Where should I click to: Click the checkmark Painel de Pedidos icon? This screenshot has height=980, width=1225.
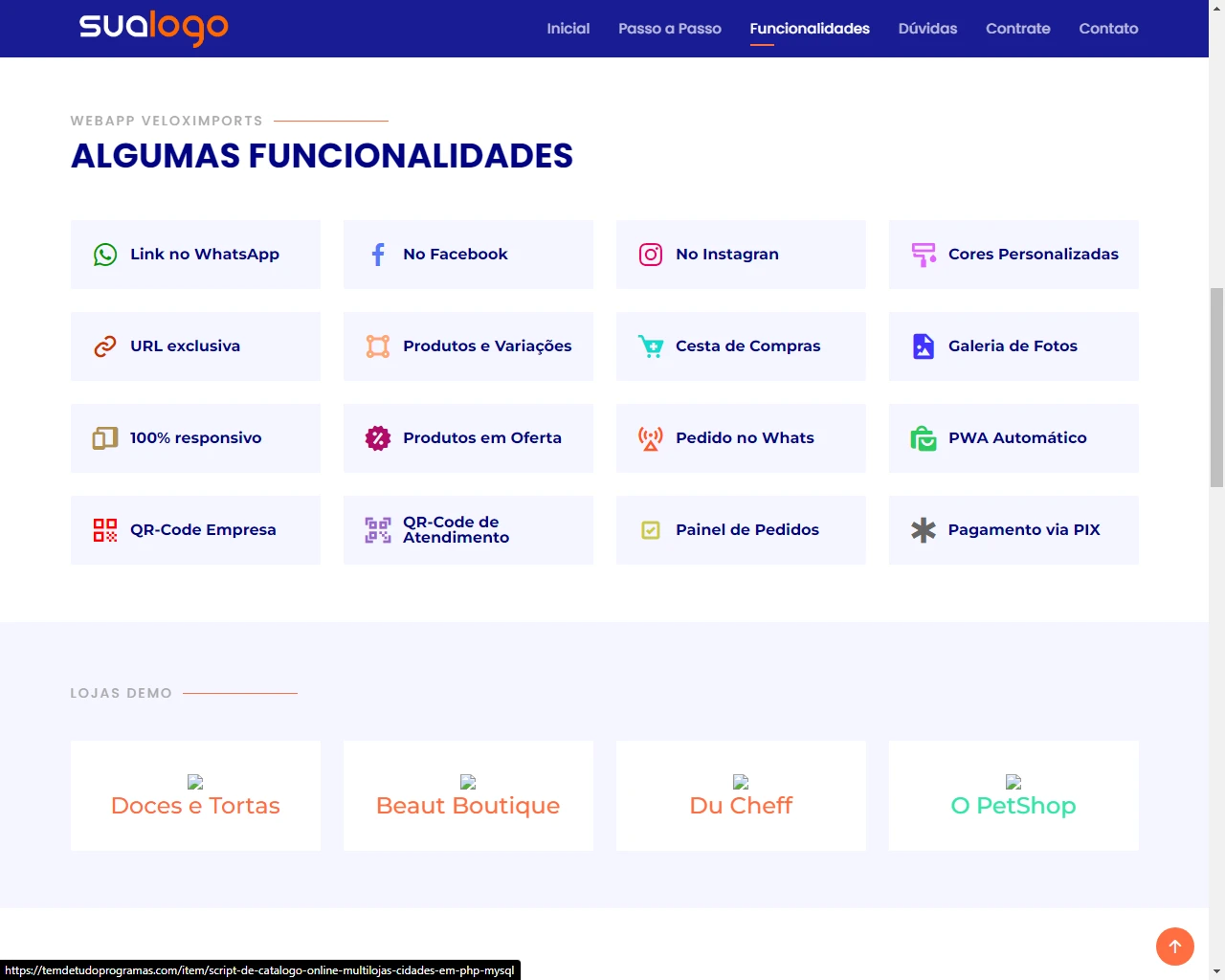(x=651, y=530)
